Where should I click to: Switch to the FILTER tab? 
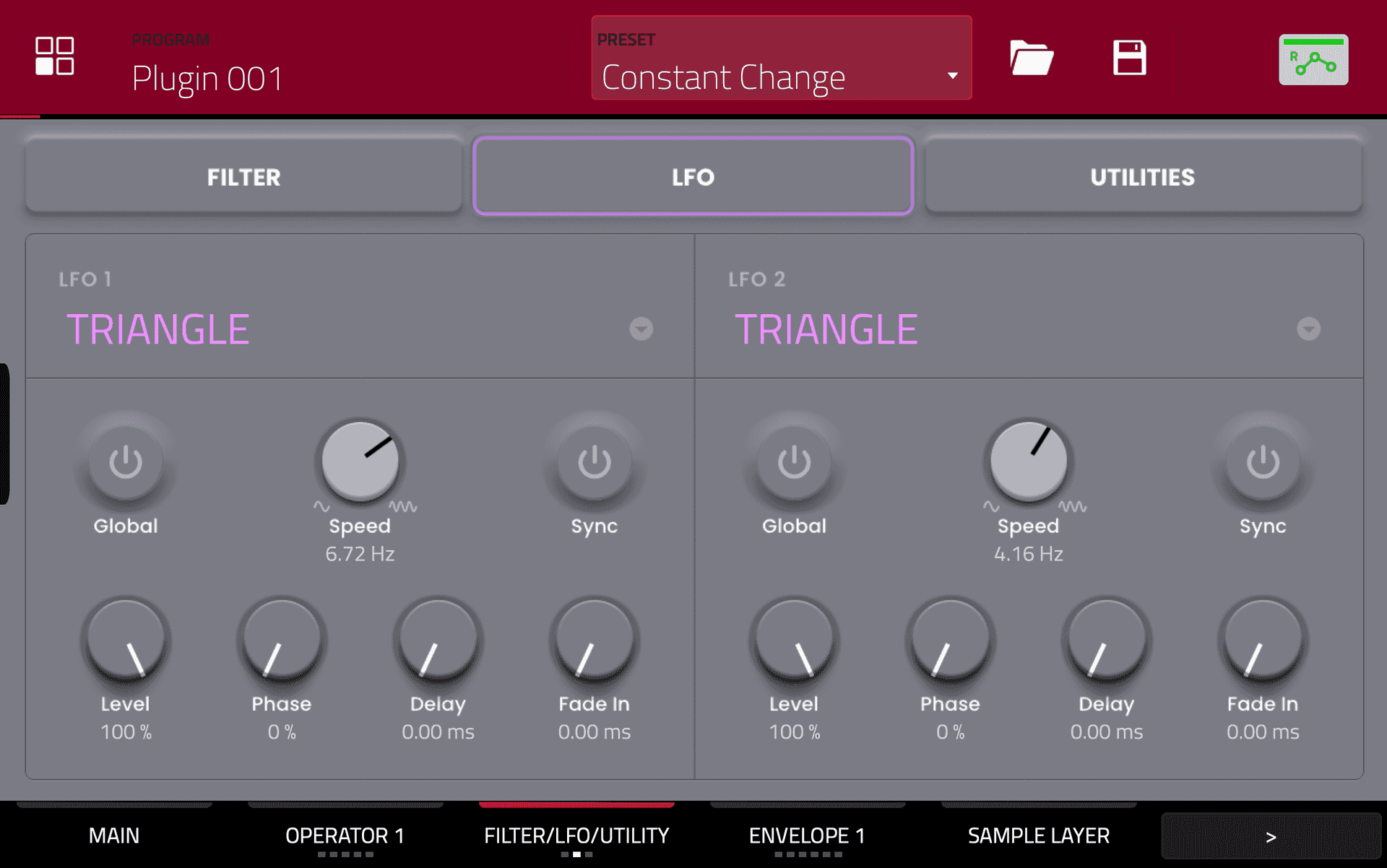243,177
